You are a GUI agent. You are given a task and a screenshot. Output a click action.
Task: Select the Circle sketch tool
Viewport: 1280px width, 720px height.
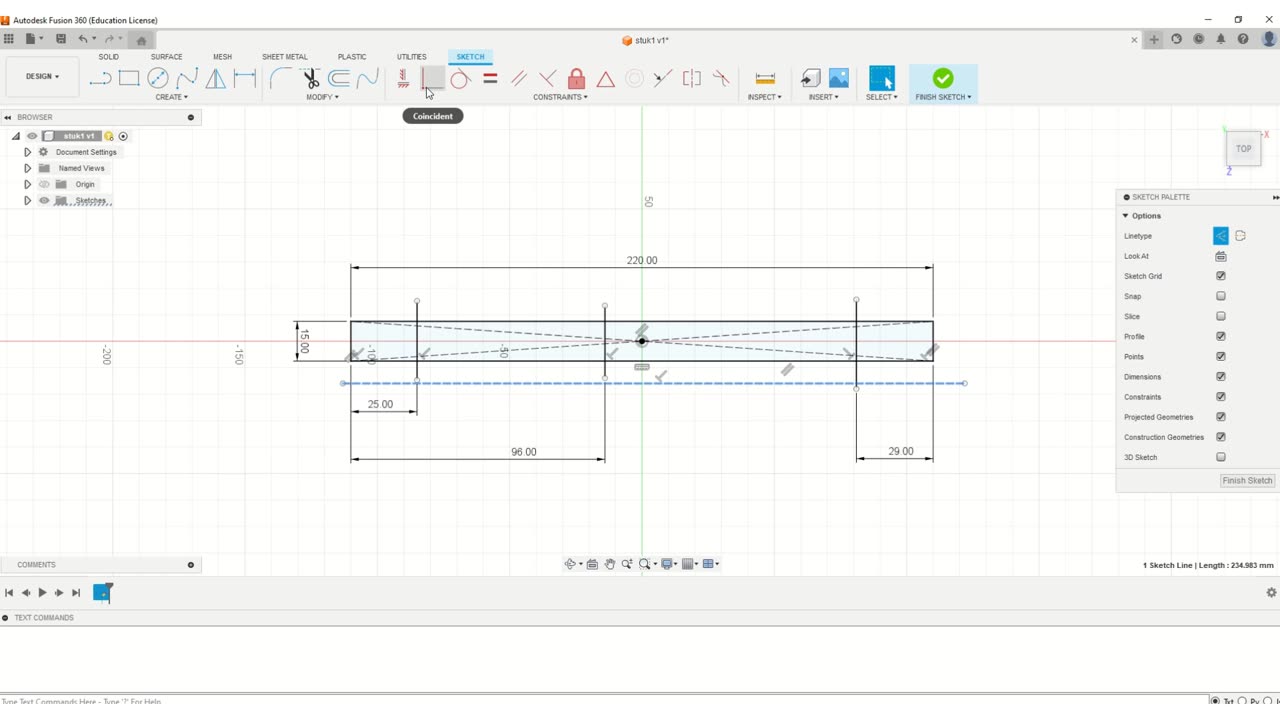point(158,79)
